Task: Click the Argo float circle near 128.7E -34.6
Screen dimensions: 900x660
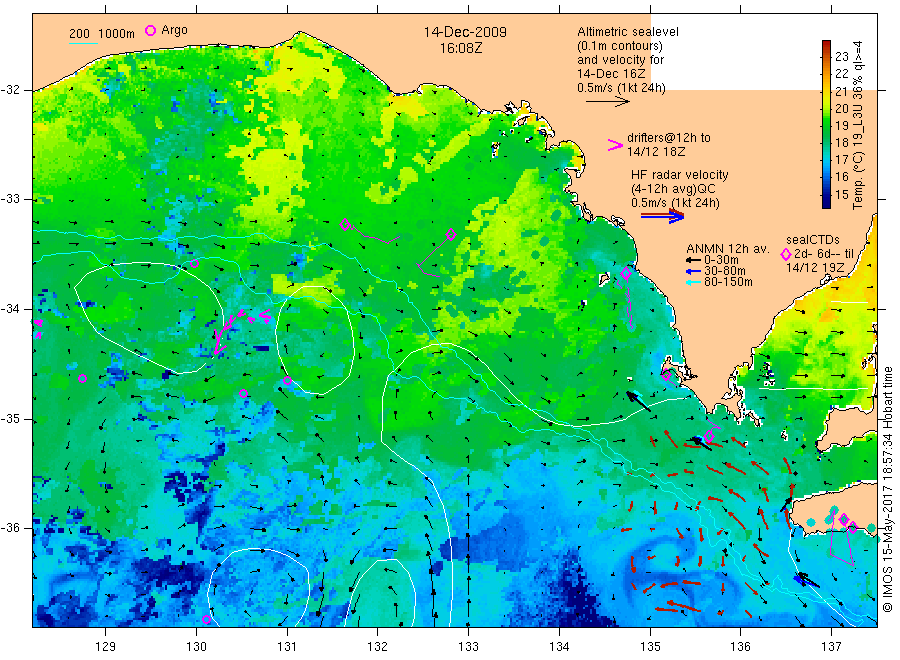Action: click(83, 378)
